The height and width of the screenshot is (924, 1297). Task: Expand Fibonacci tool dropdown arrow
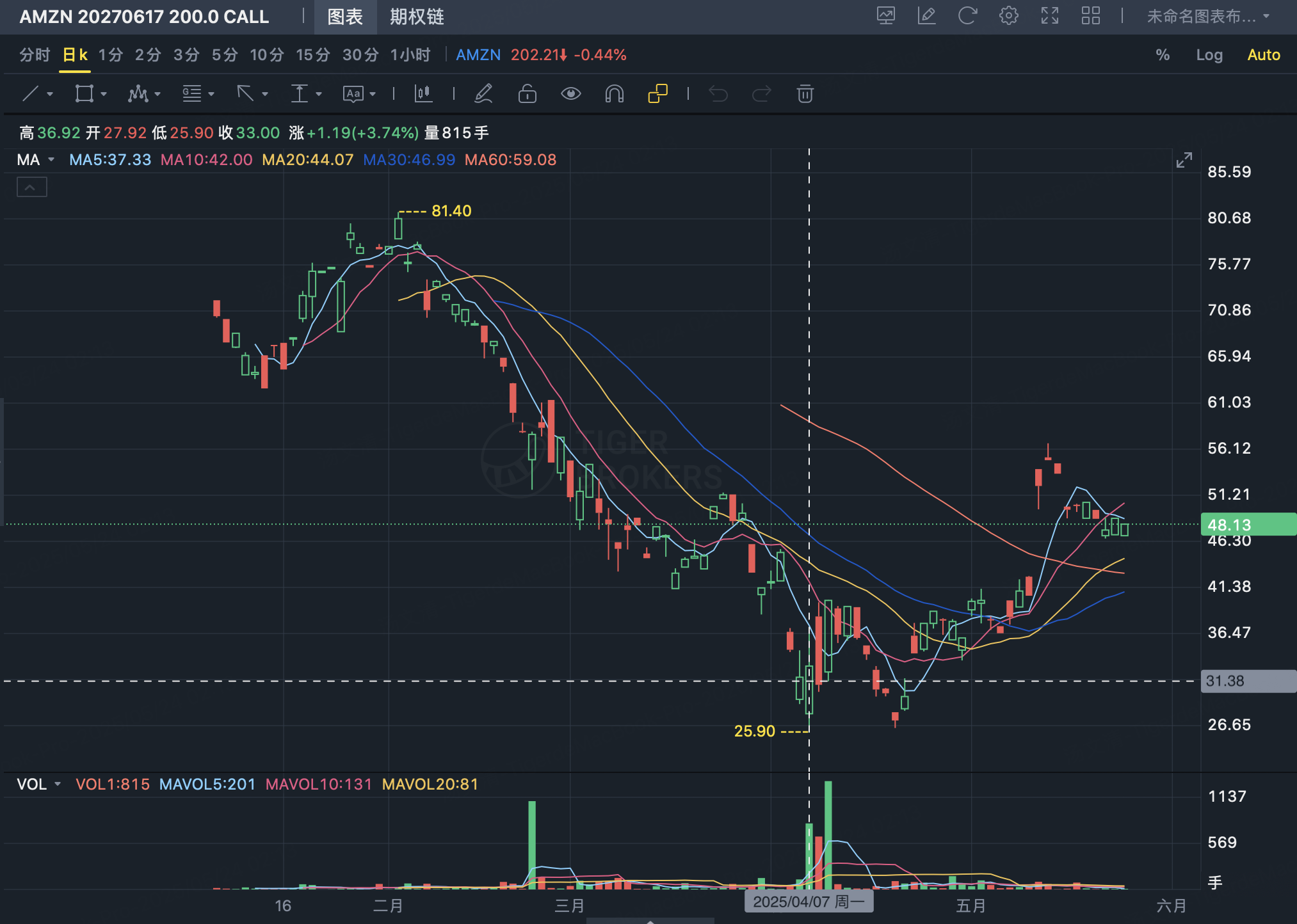click(x=211, y=95)
